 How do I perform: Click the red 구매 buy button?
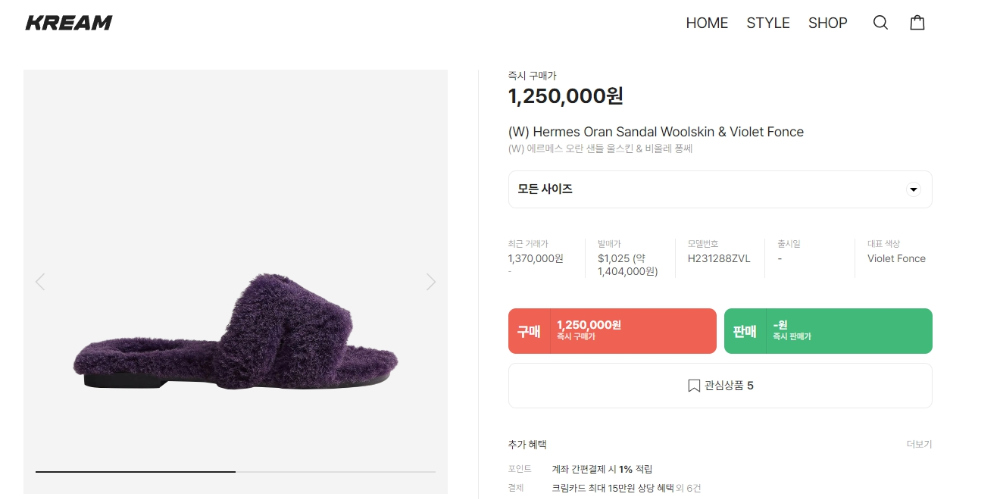[x=612, y=331]
